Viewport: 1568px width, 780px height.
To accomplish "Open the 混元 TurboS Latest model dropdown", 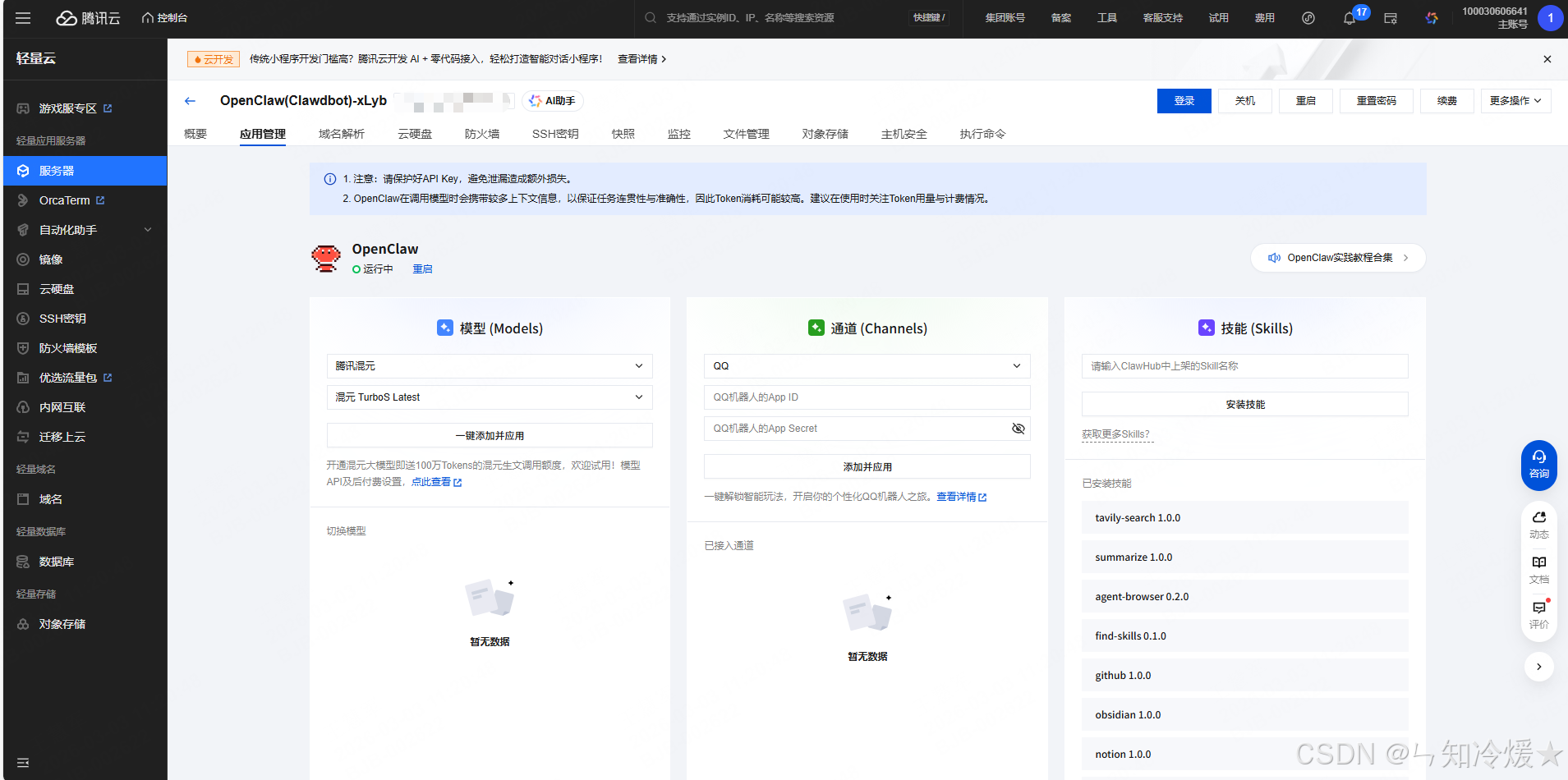I will (490, 397).
